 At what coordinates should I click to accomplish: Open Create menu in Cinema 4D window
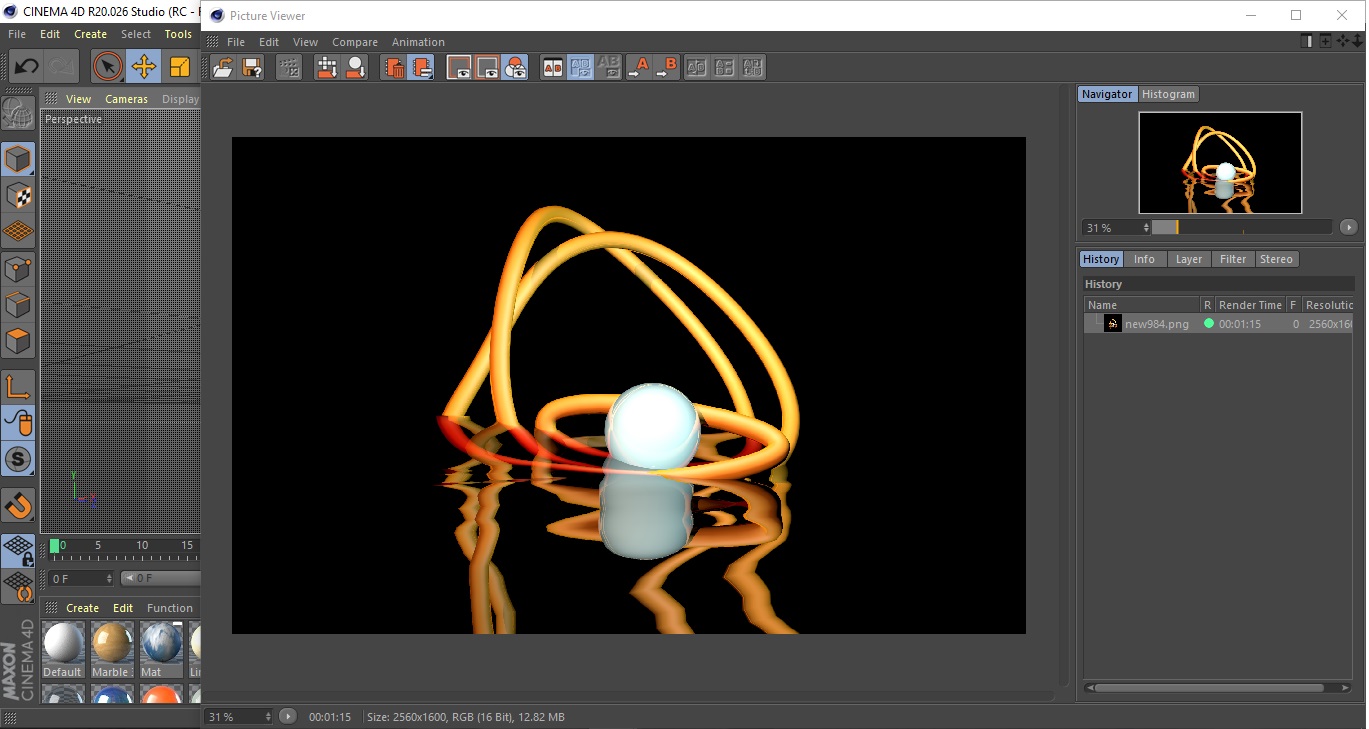click(x=90, y=34)
